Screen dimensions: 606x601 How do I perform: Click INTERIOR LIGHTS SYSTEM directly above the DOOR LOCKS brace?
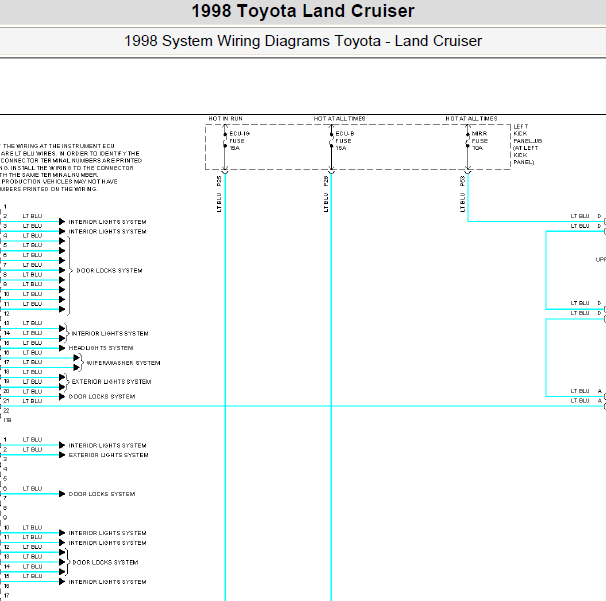[x=107, y=232]
